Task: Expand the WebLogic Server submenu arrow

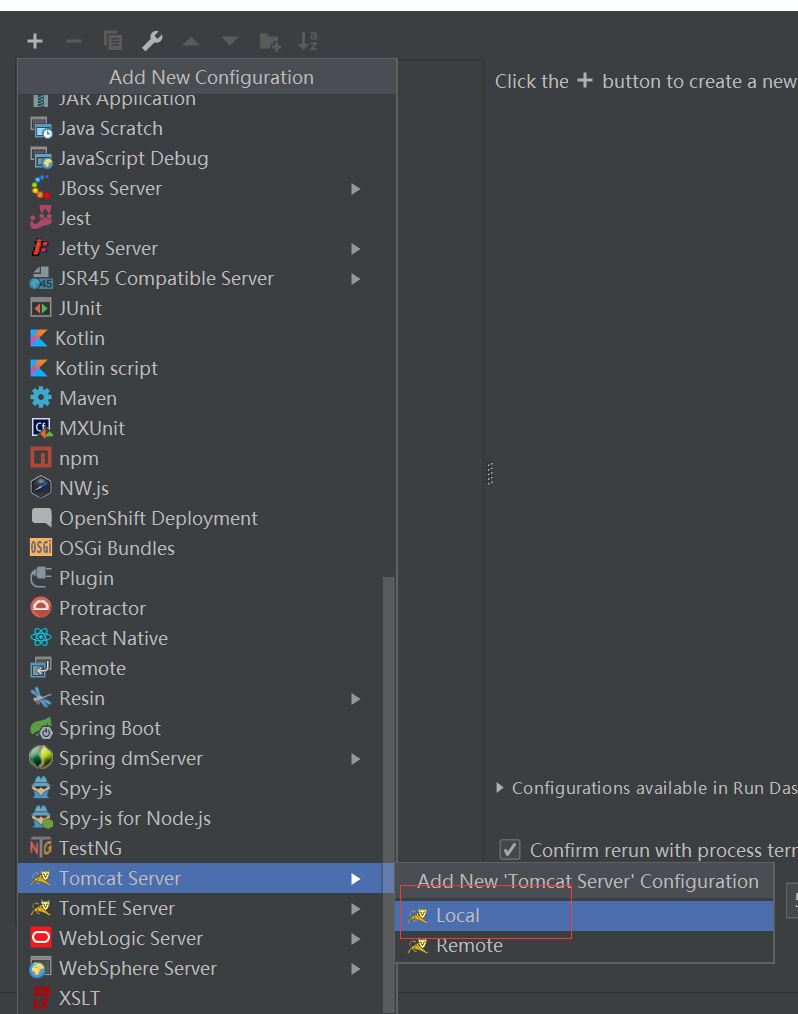Action: click(x=355, y=938)
